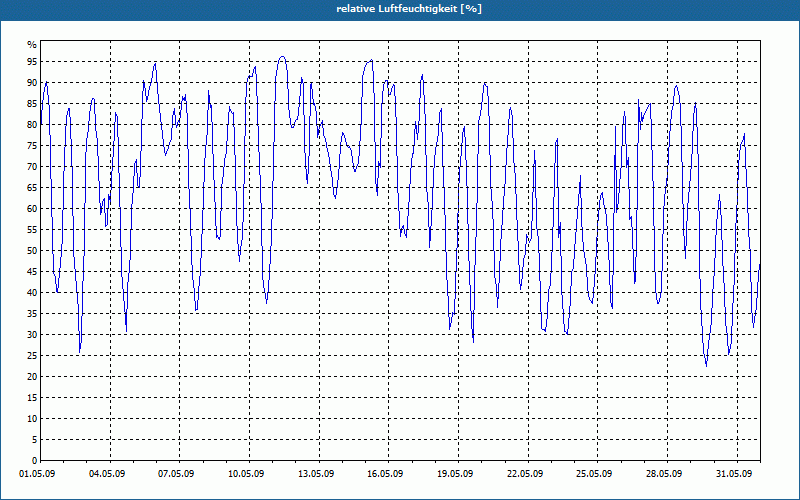Click the 19.05.09 date label

(455, 474)
